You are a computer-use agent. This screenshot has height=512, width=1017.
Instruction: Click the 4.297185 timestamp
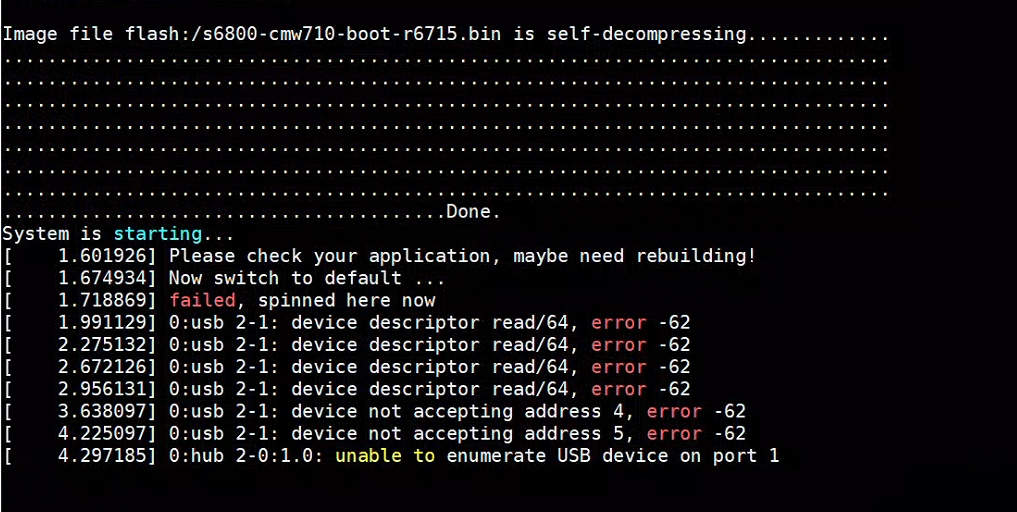107,456
